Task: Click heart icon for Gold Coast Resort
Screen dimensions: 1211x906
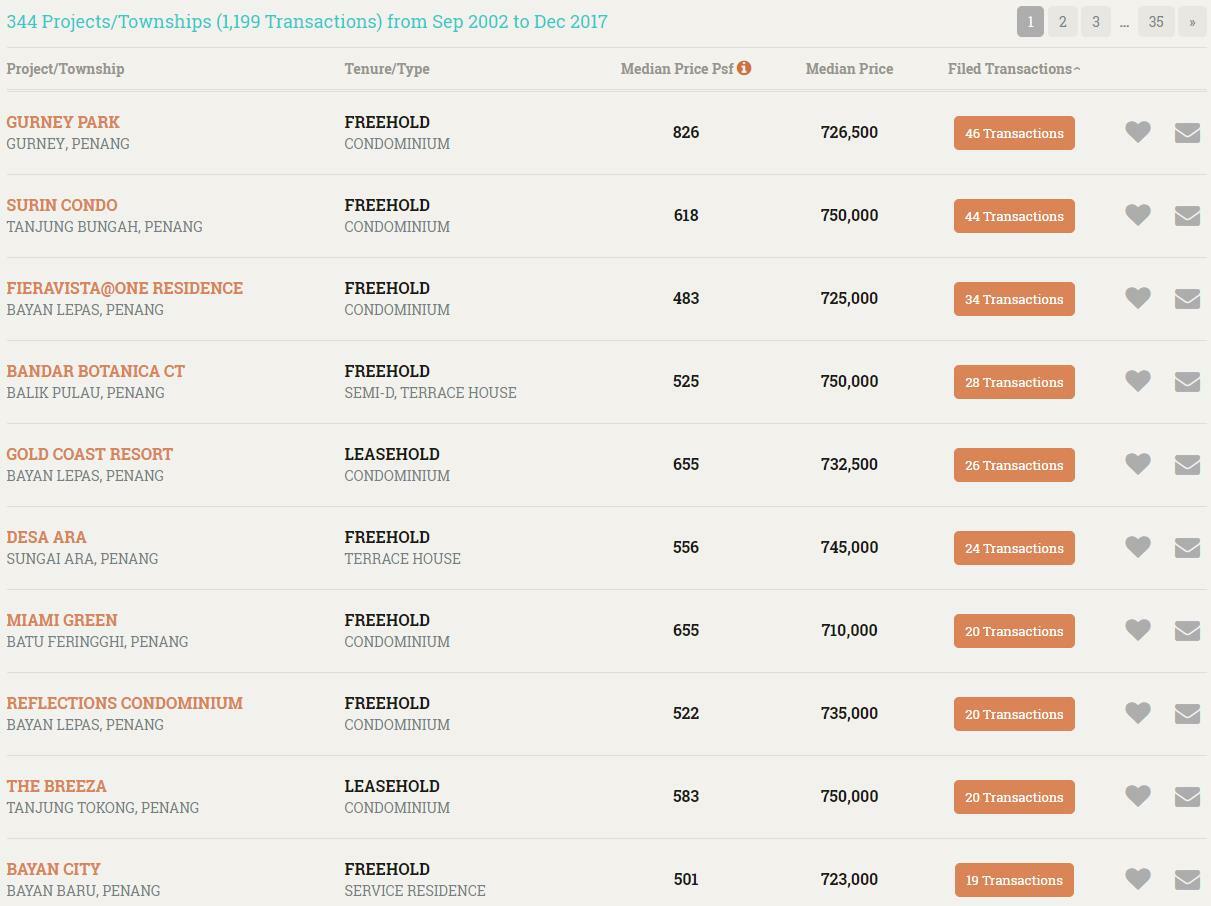Action: pyautogui.click(x=1138, y=464)
